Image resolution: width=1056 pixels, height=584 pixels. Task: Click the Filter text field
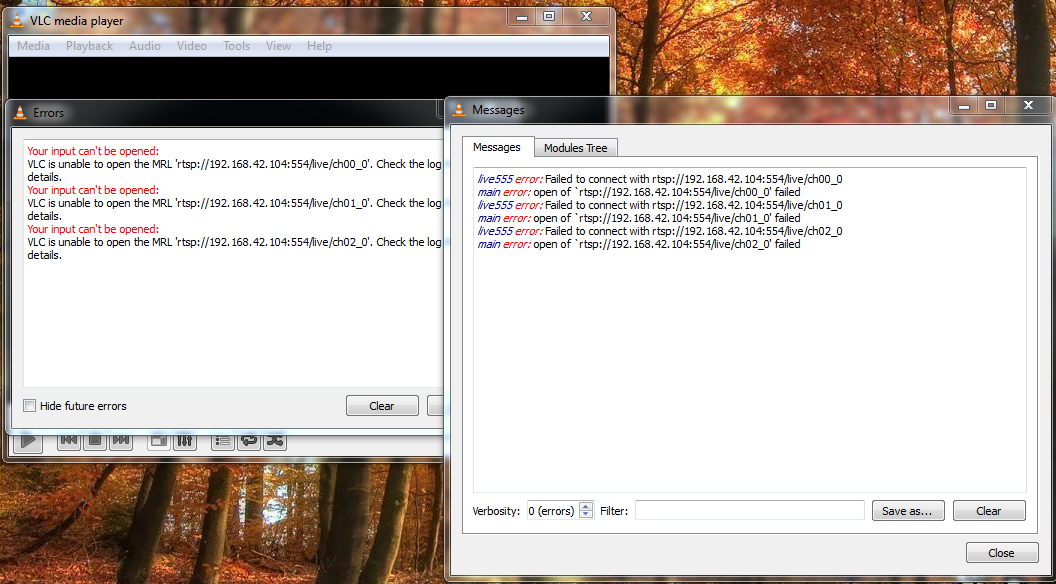(x=749, y=511)
